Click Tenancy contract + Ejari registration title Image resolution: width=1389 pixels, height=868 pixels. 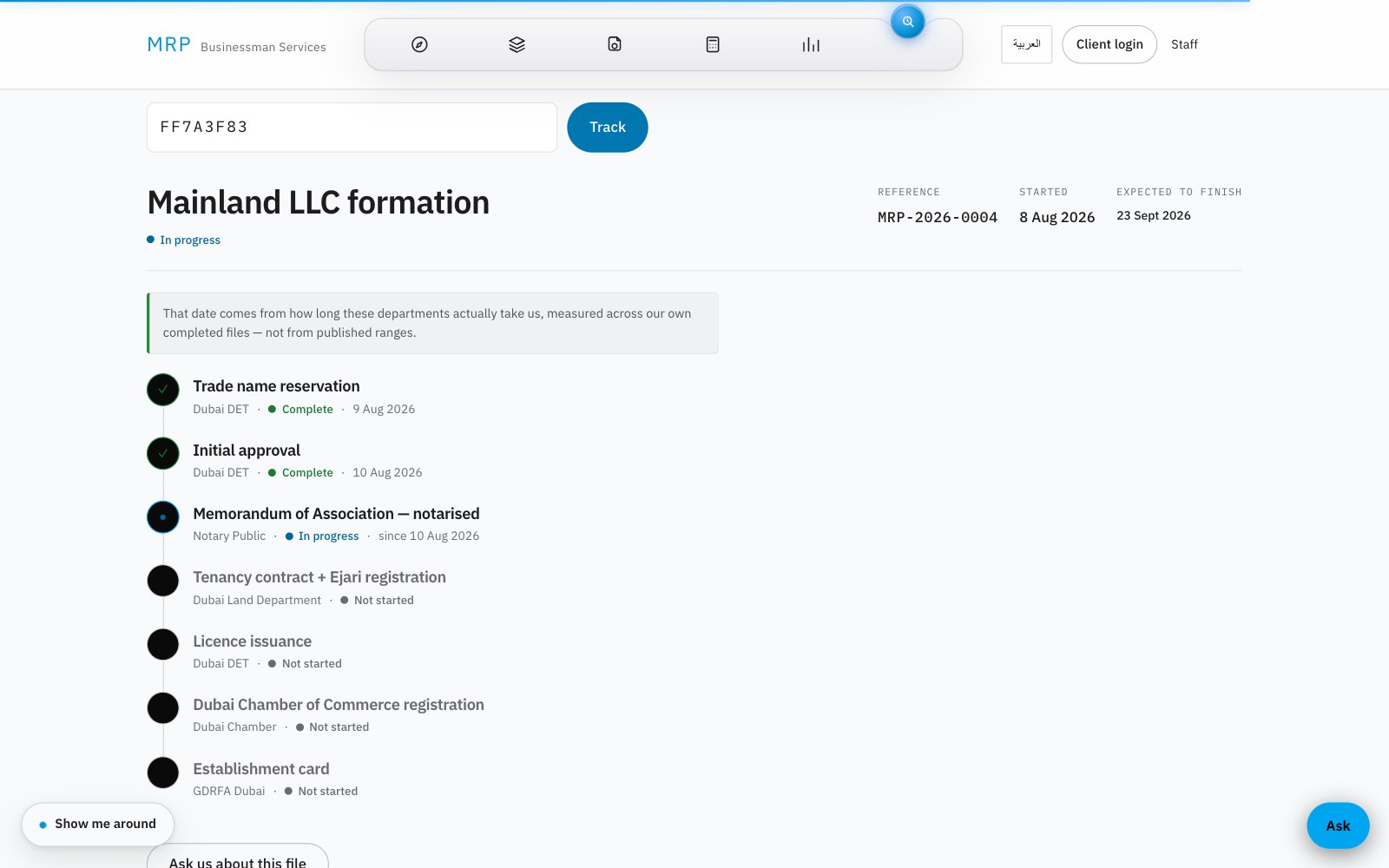tap(319, 577)
